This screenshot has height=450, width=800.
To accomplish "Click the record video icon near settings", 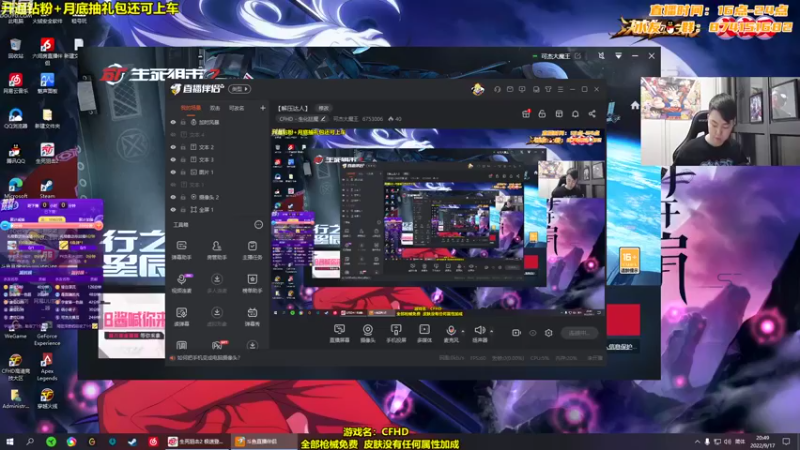I will tap(516, 333).
